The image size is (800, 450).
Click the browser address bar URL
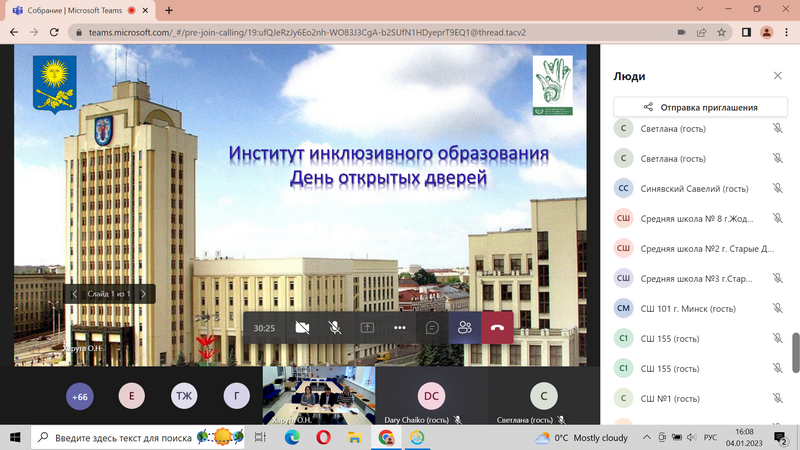click(307, 32)
